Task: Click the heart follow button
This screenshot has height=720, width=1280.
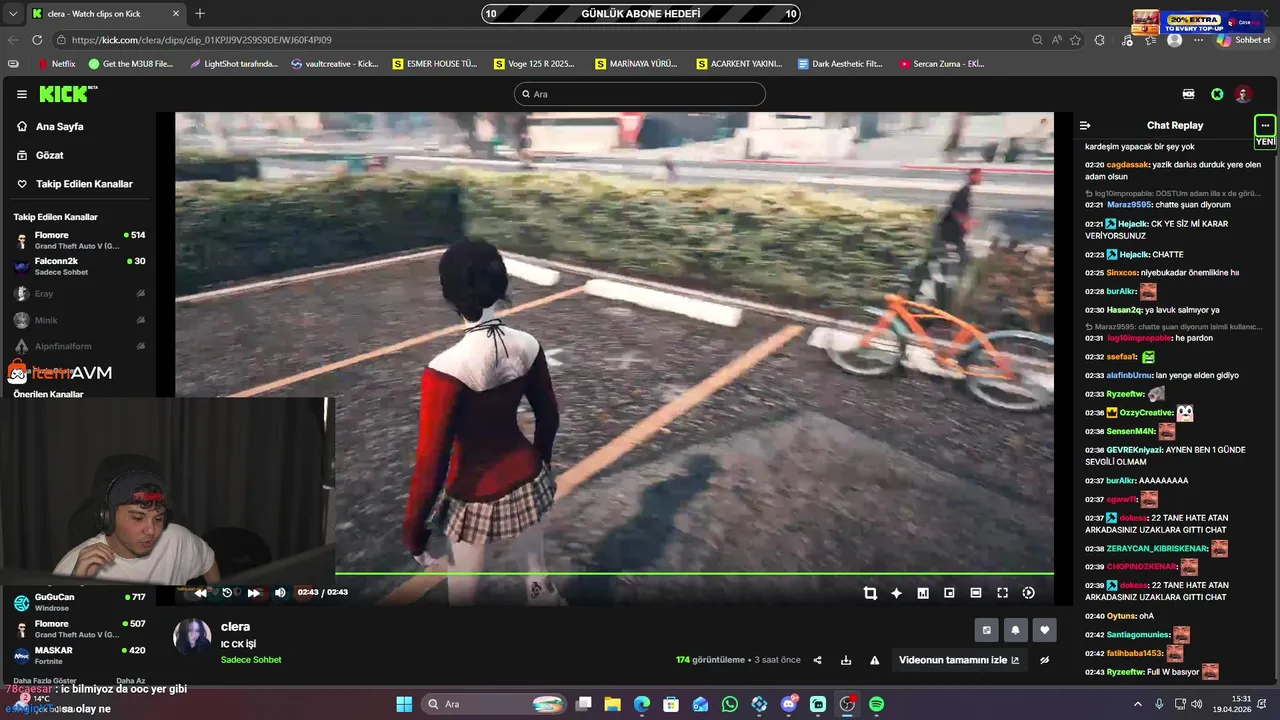Action: point(1045,630)
